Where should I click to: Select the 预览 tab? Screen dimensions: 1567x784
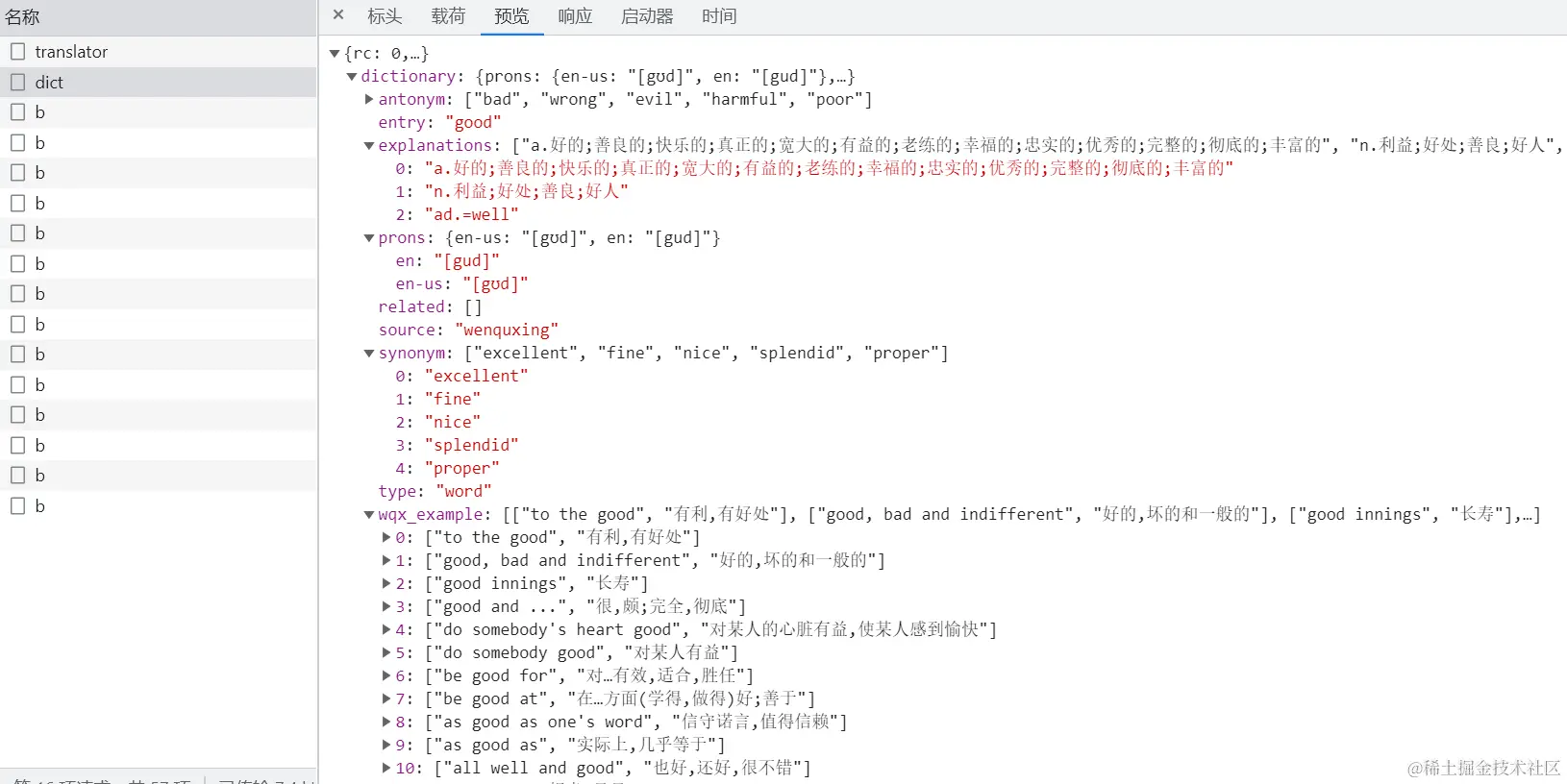pyautogui.click(x=511, y=16)
